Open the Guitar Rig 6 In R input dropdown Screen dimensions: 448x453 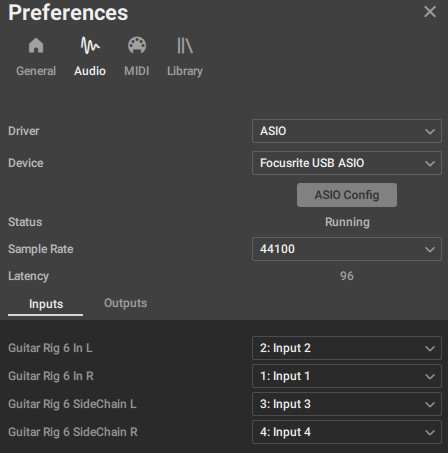click(x=347, y=376)
